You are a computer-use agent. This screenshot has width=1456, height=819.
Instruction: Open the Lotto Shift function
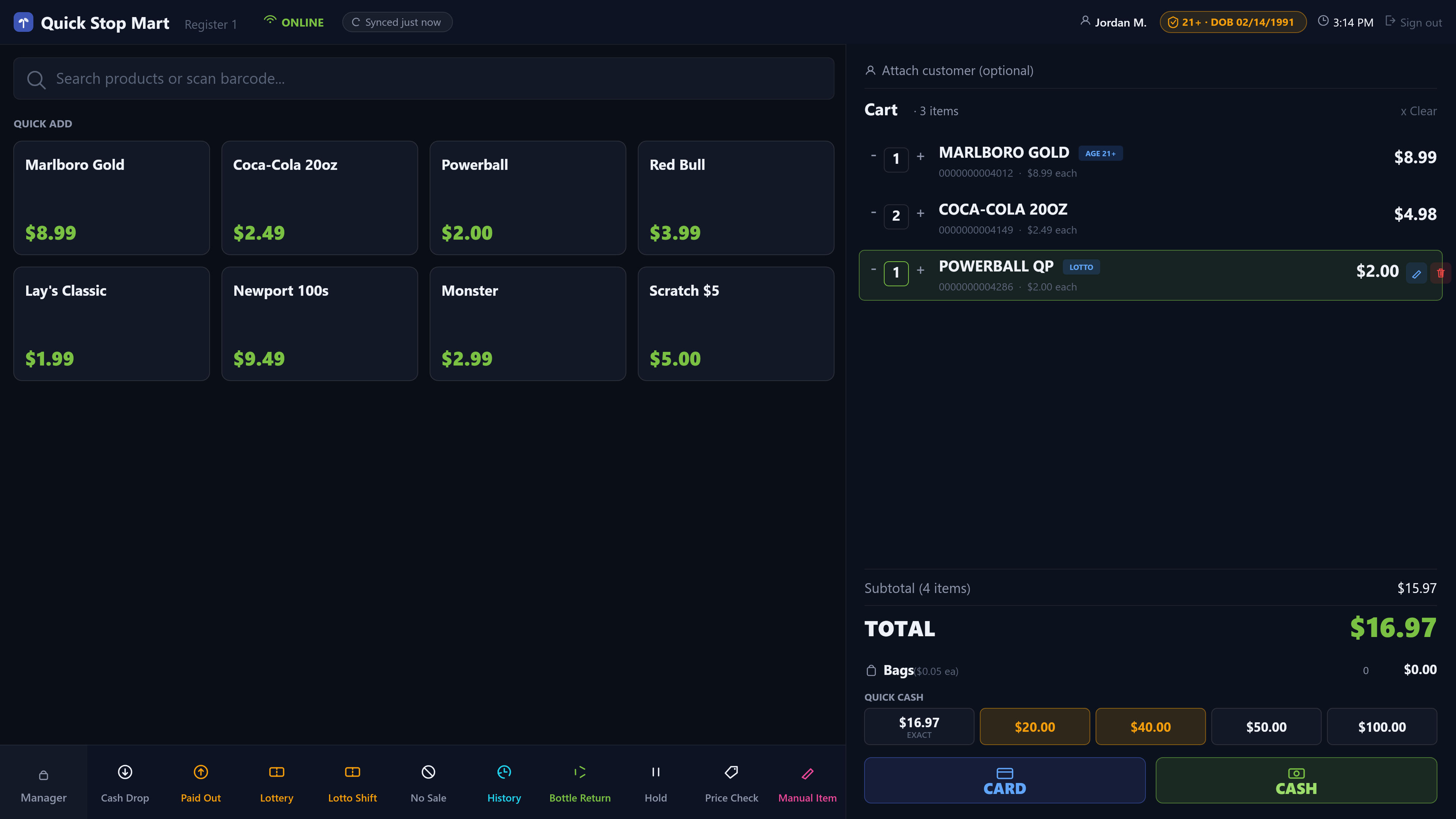353,783
